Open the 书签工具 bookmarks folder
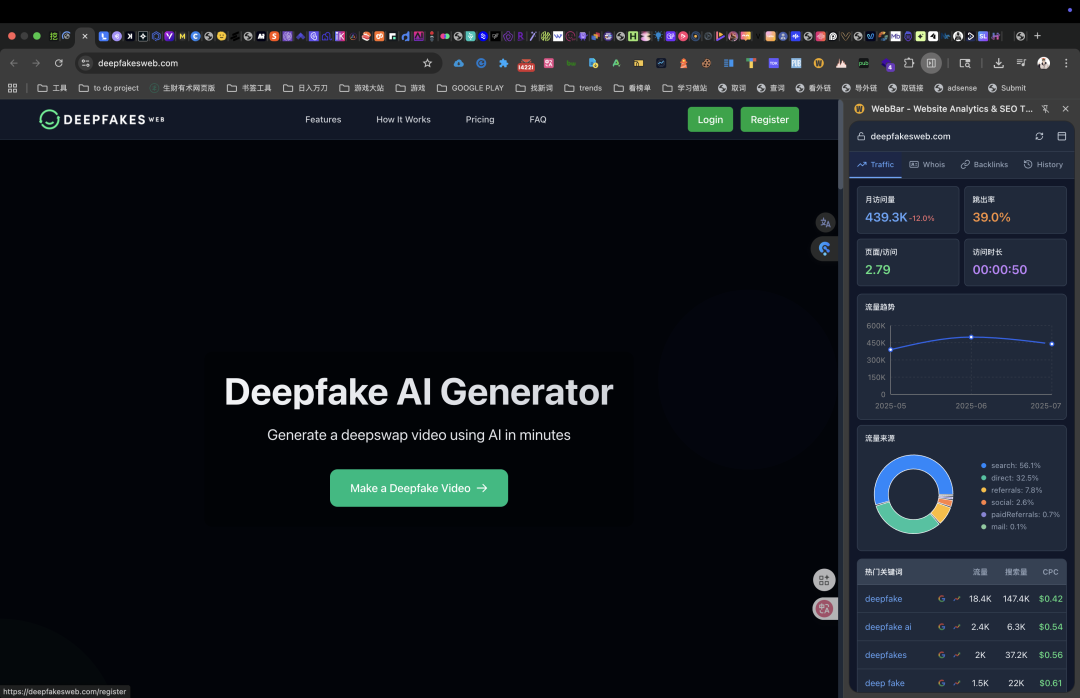 click(x=249, y=88)
